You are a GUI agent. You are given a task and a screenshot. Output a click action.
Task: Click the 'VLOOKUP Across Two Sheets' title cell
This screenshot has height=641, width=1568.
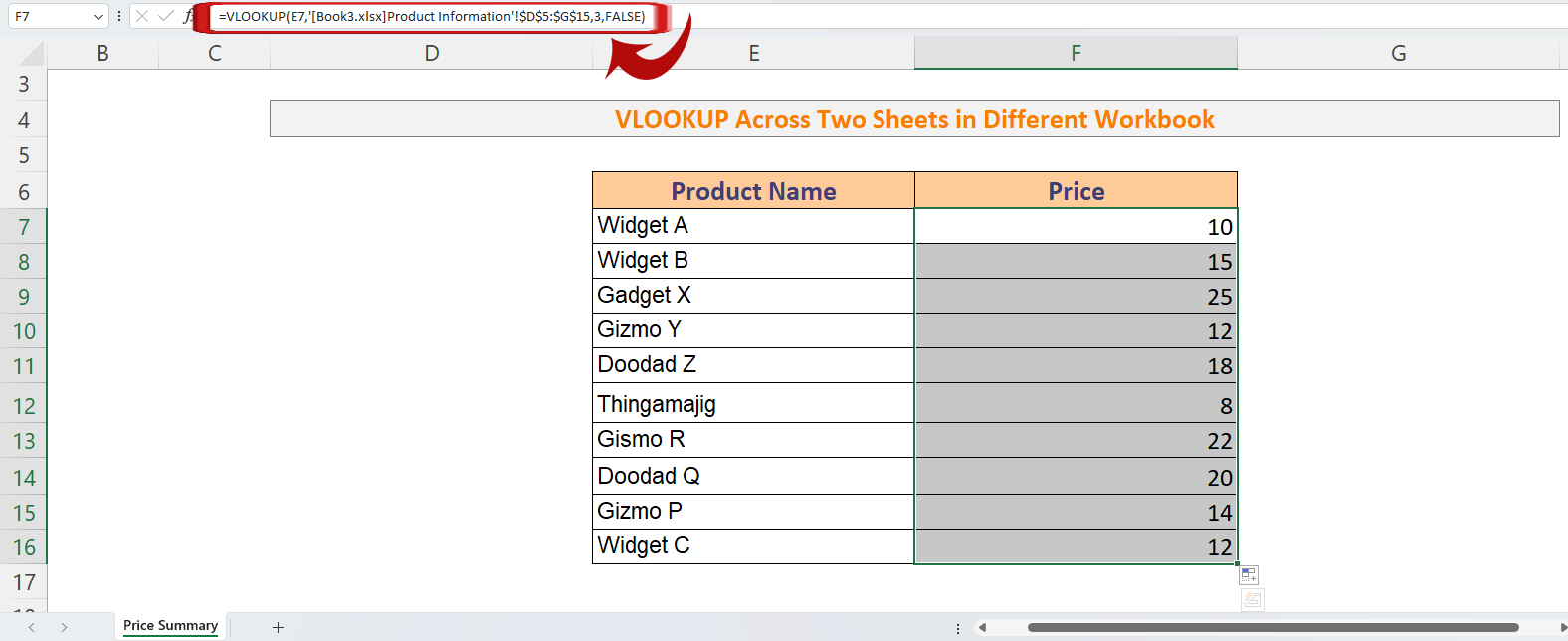tap(914, 119)
